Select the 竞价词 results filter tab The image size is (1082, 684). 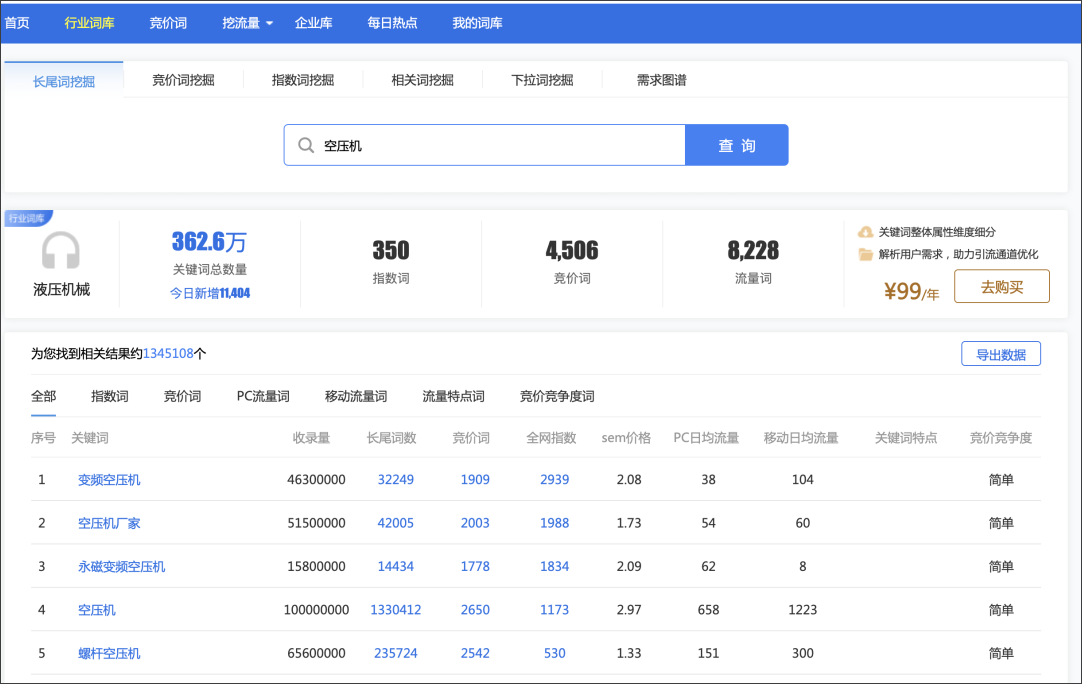(x=182, y=396)
